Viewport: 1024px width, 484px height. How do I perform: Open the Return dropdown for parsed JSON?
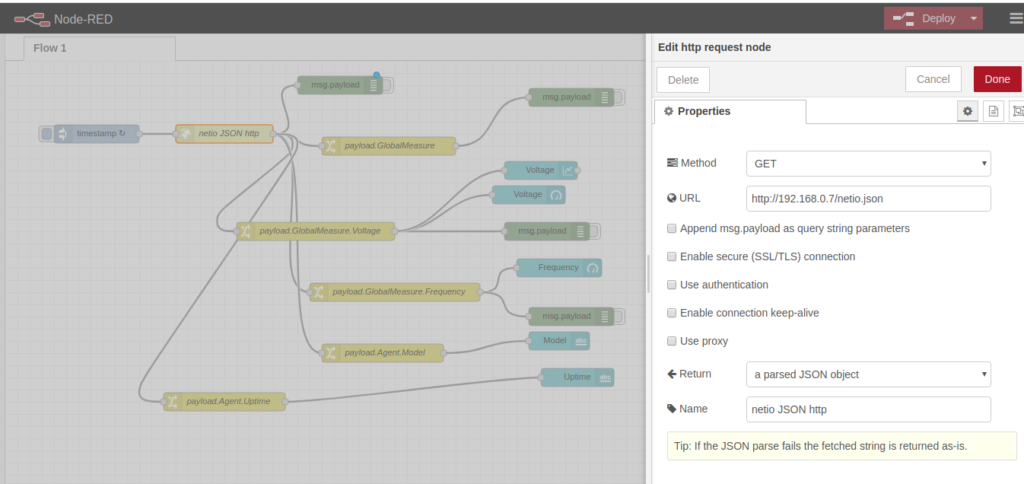click(869, 374)
